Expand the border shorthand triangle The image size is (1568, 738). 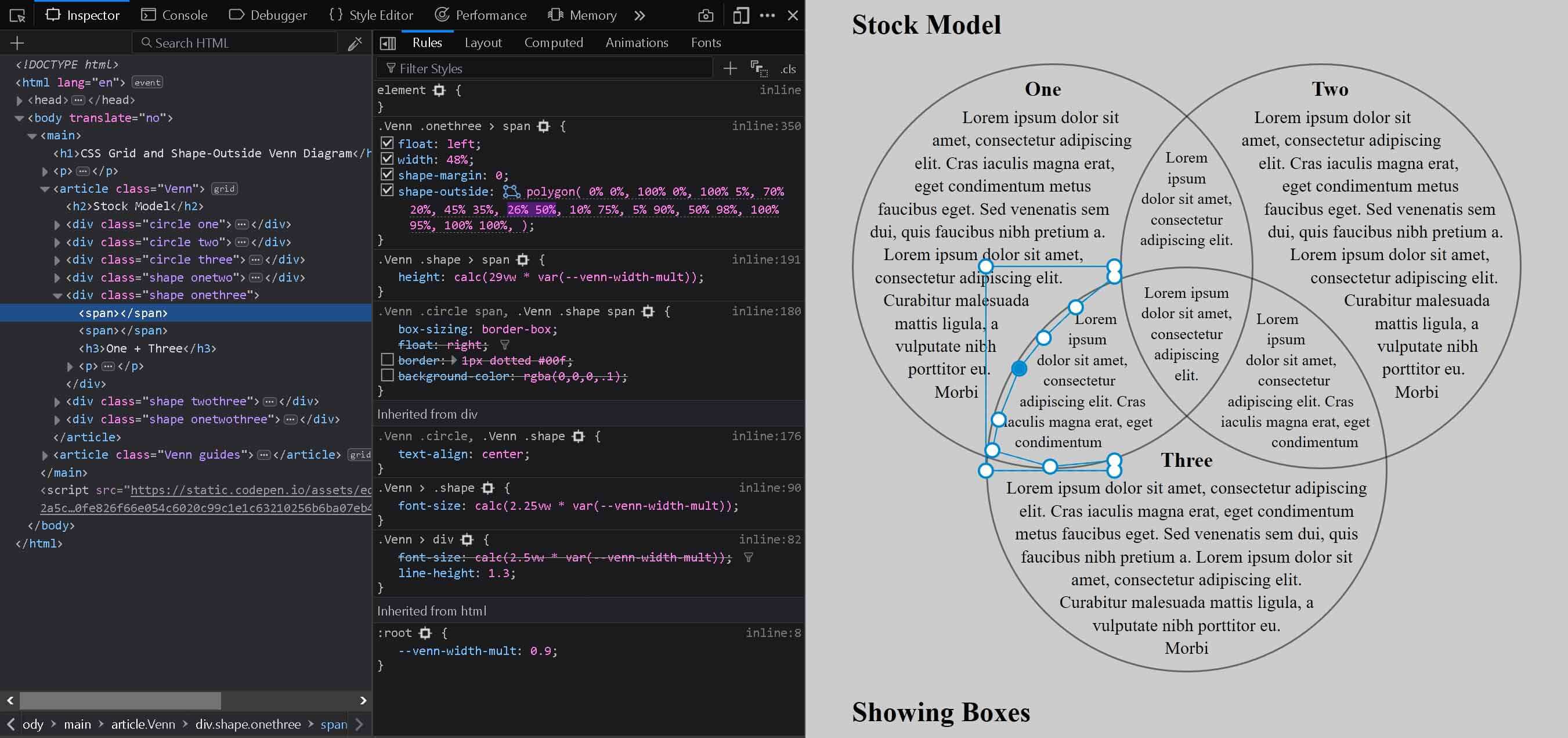[x=453, y=361]
